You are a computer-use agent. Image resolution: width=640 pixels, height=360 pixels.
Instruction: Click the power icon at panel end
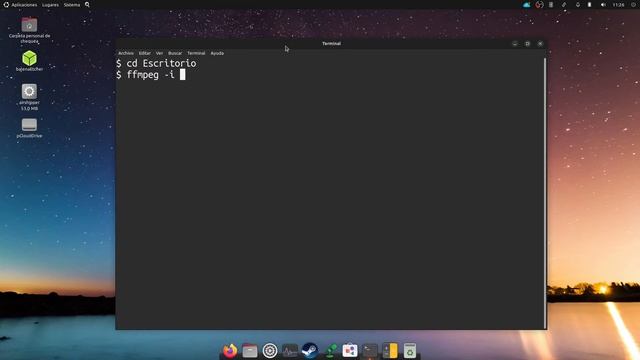coord(634,5)
